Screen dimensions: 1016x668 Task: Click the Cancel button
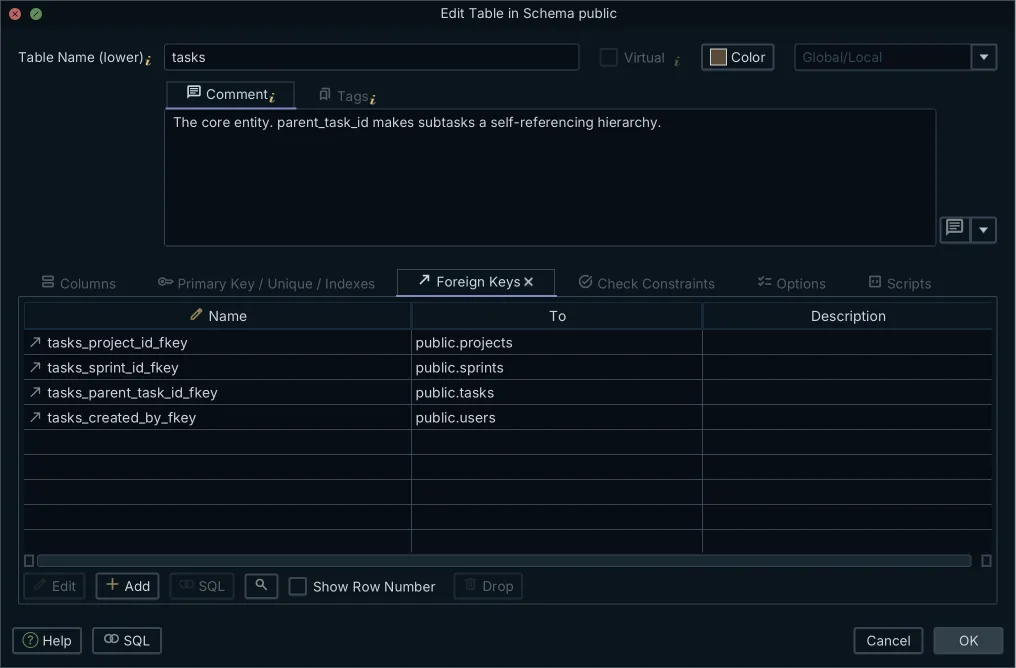(888, 640)
